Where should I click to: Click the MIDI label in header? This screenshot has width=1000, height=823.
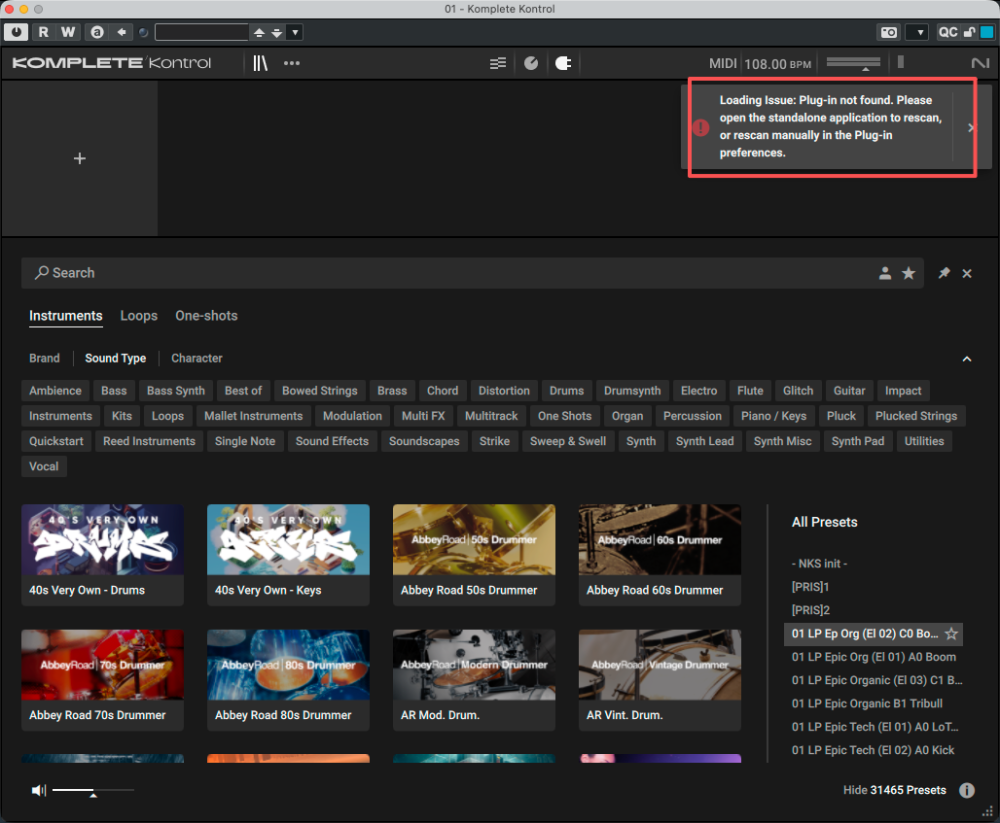(x=723, y=64)
